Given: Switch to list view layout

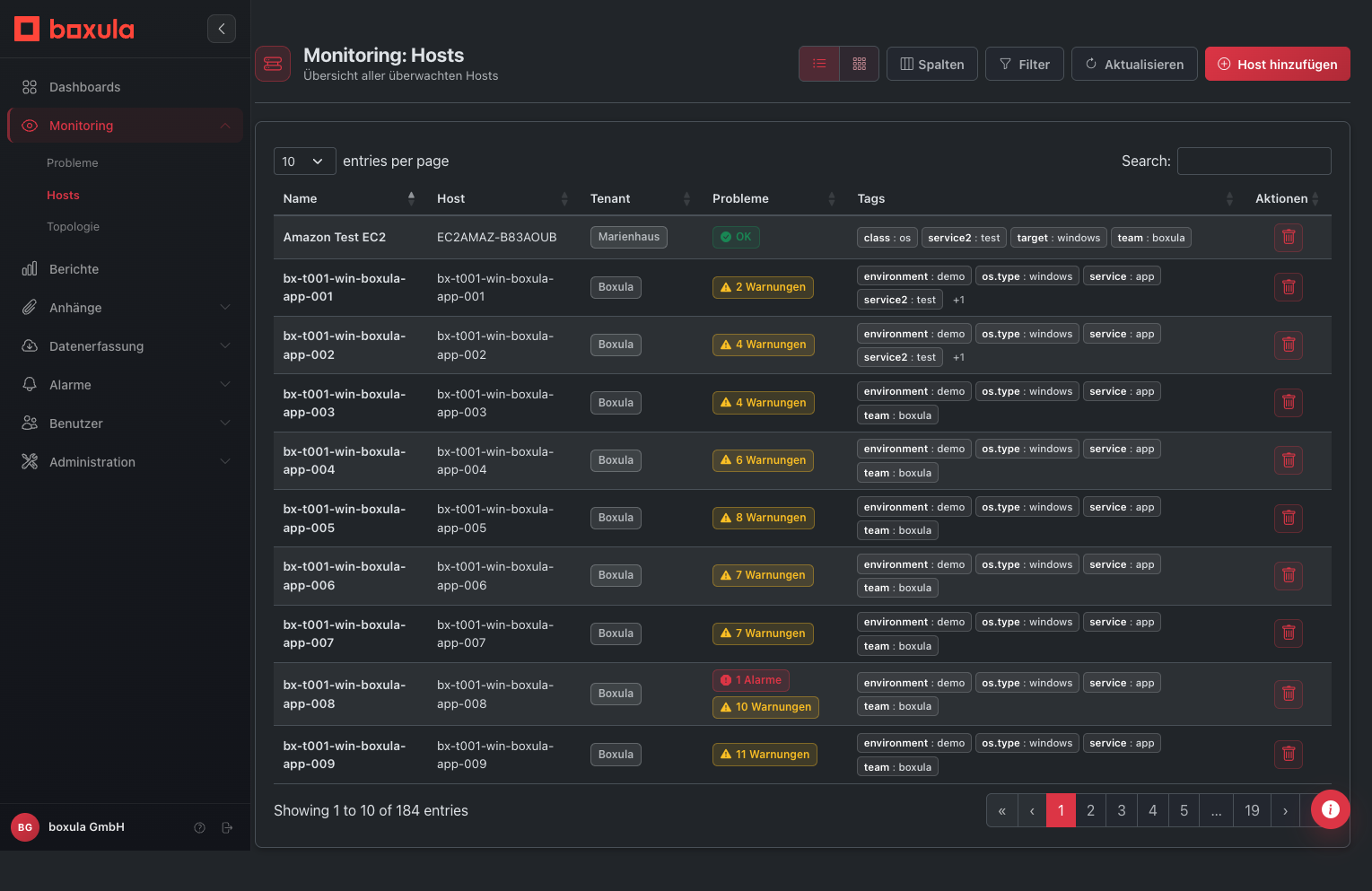Looking at the screenshot, I should click(x=819, y=64).
